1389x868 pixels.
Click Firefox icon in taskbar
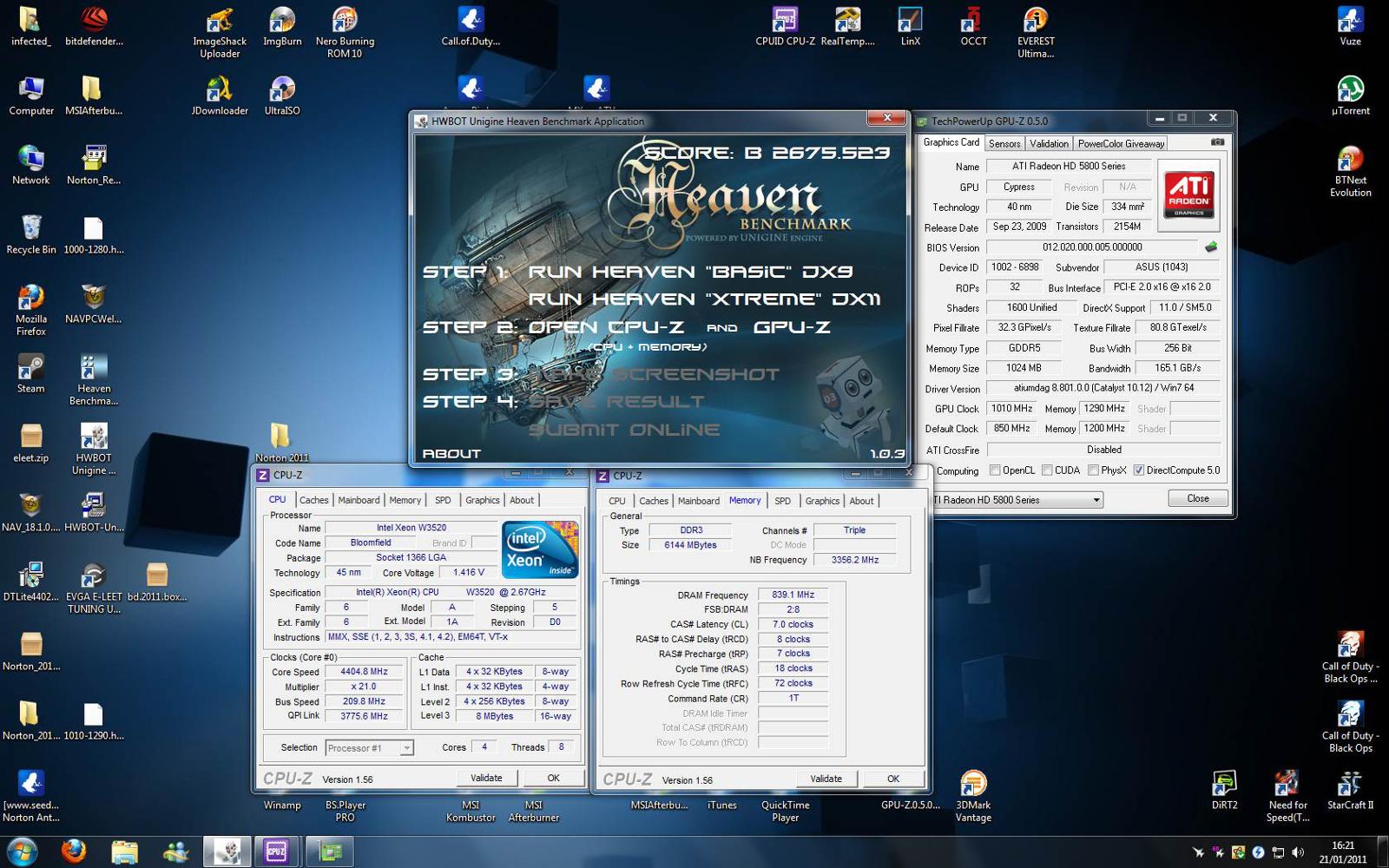pyautogui.click(x=74, y=852)
